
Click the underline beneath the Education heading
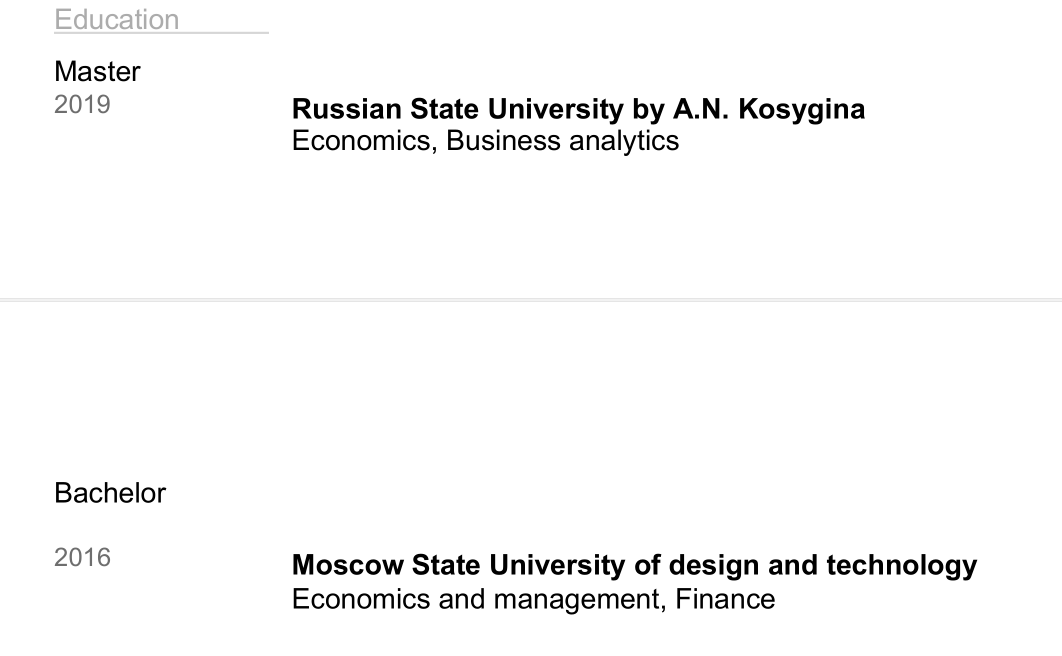160,33
